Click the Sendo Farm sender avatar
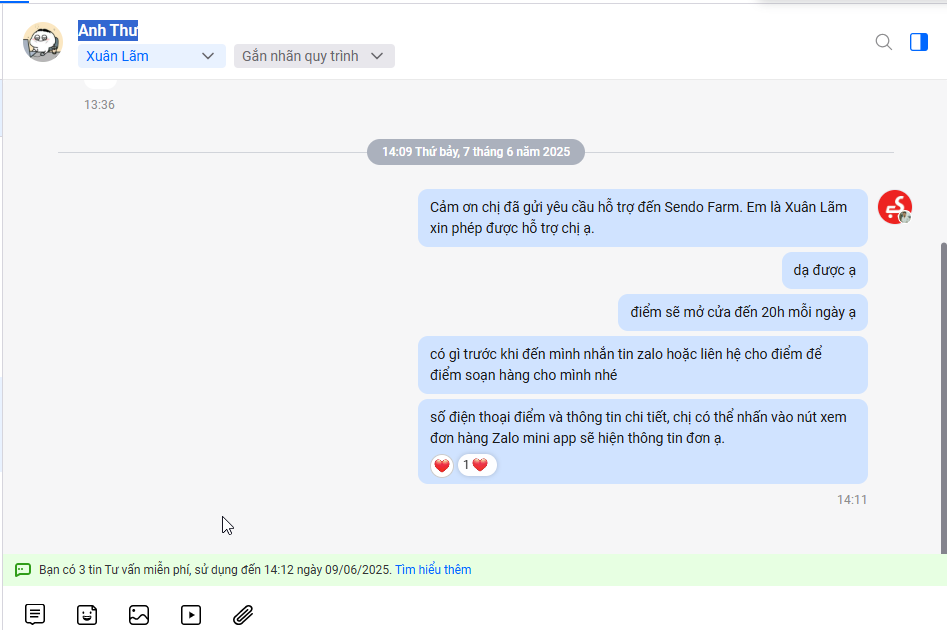The height and width of the screenshot is (630, 947). pos(895,207)
